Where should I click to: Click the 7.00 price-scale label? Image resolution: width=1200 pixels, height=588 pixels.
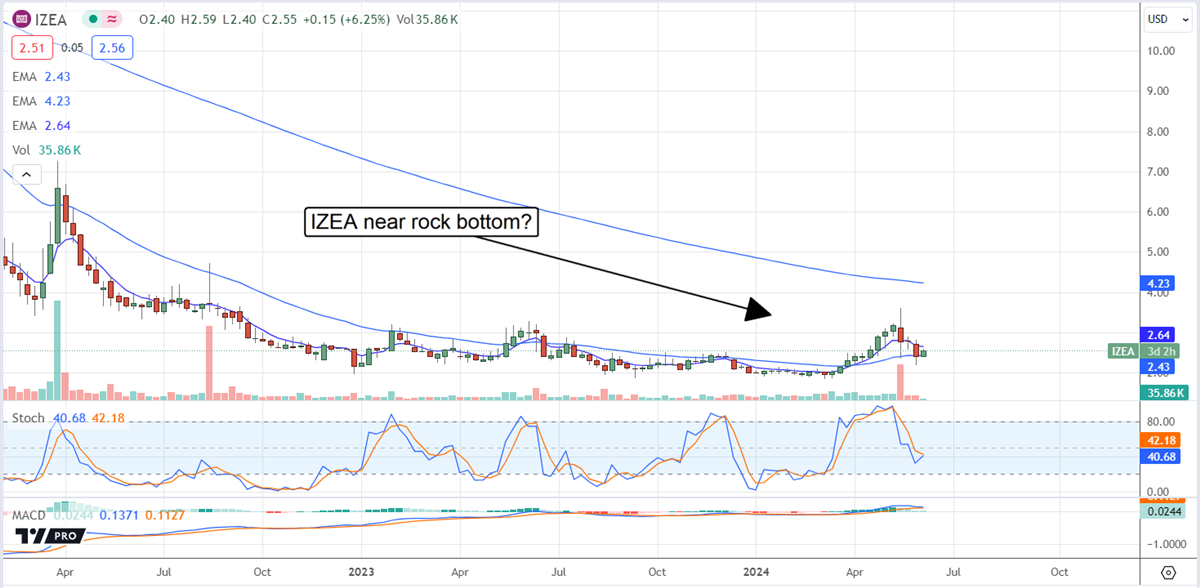(x=1160, y=171)
